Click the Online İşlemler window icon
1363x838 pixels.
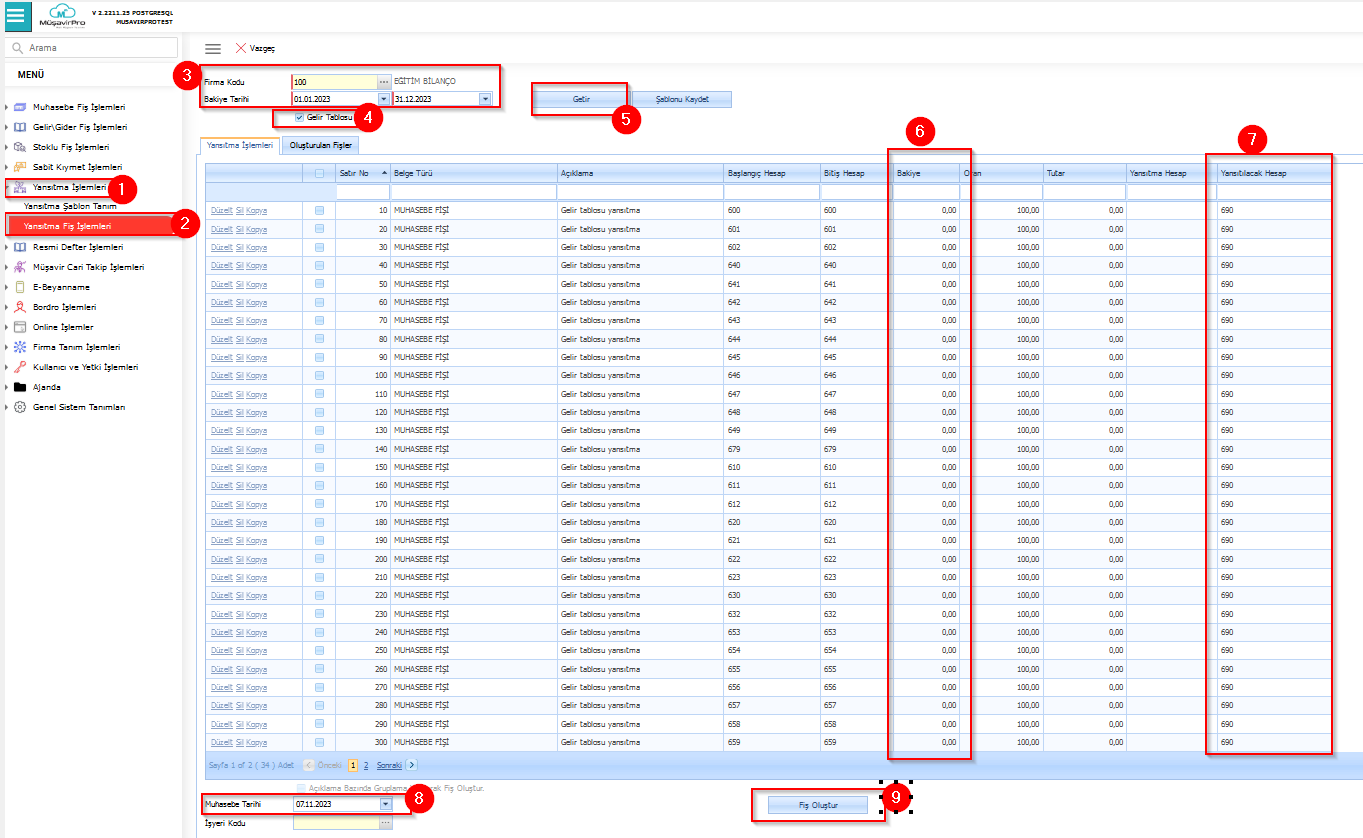(19, 327)
